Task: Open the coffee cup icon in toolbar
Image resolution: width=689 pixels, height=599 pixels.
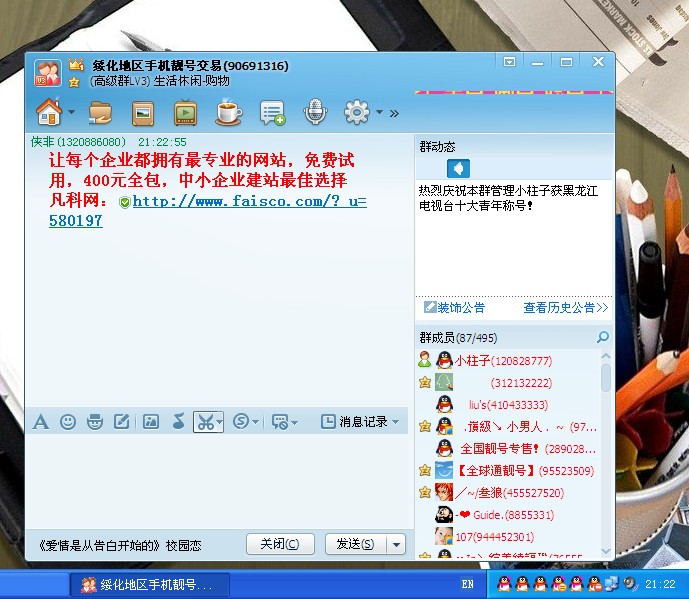Action: tap(229, 113)
